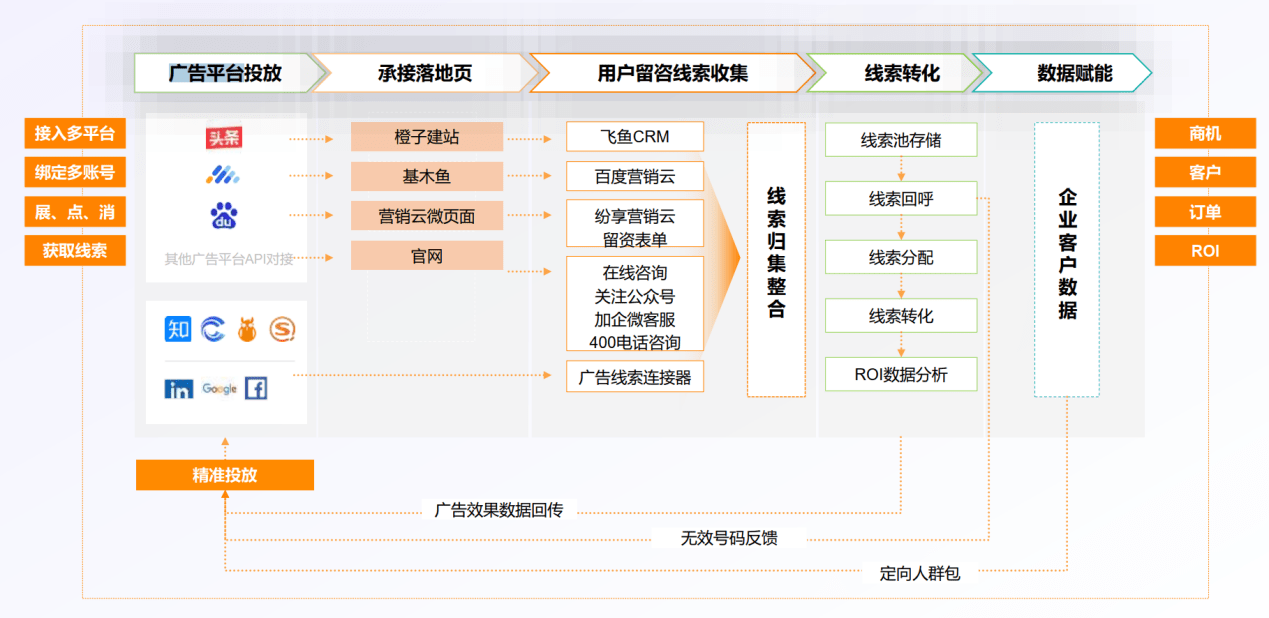Select the 用户留咨线索收集 stage header
Image resolution: width=1269 pixels, height=618 pixels.
[672, 73]
